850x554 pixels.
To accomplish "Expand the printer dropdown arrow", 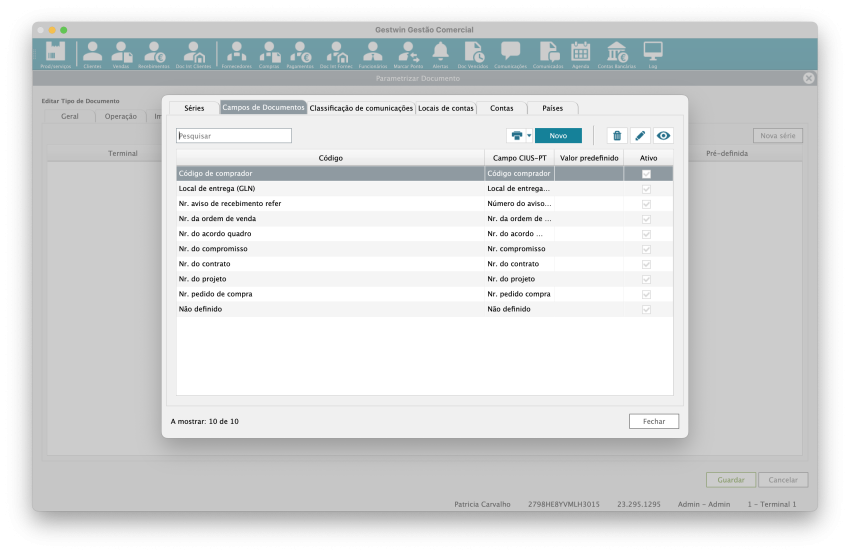I will [529, 136].
